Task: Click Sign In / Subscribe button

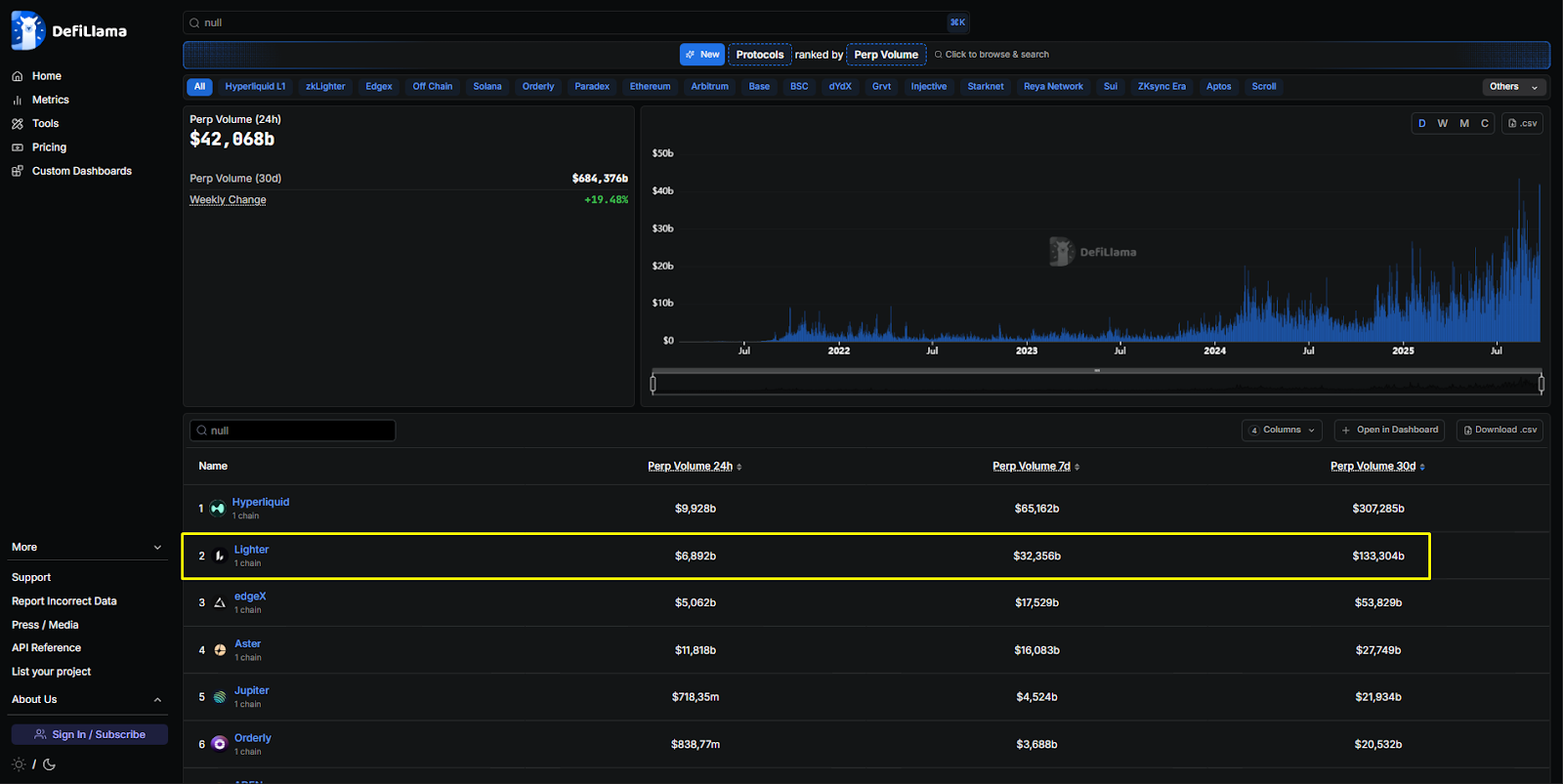Action: (x=90, y=734)
